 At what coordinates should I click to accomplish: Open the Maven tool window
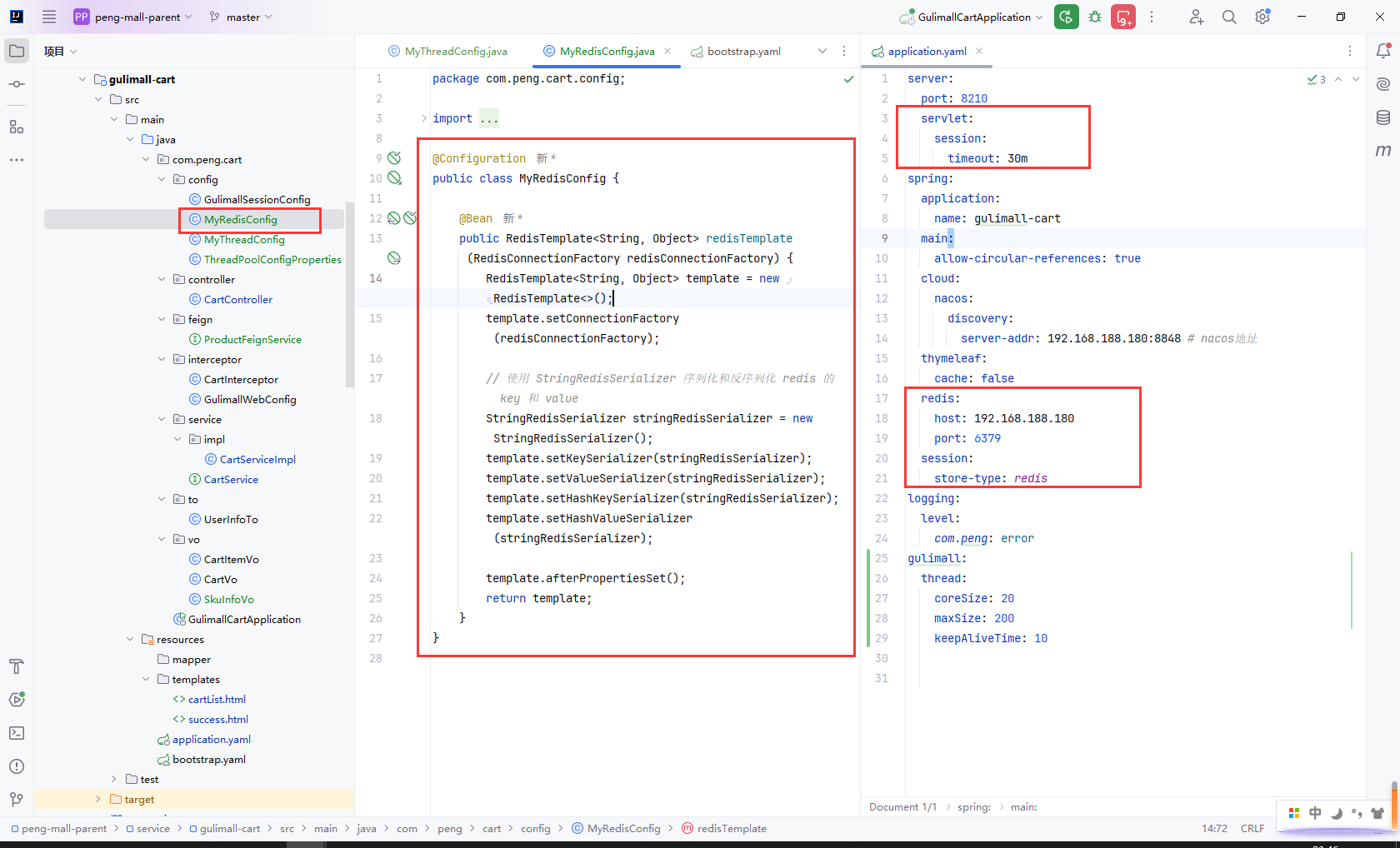[1383, 151]
